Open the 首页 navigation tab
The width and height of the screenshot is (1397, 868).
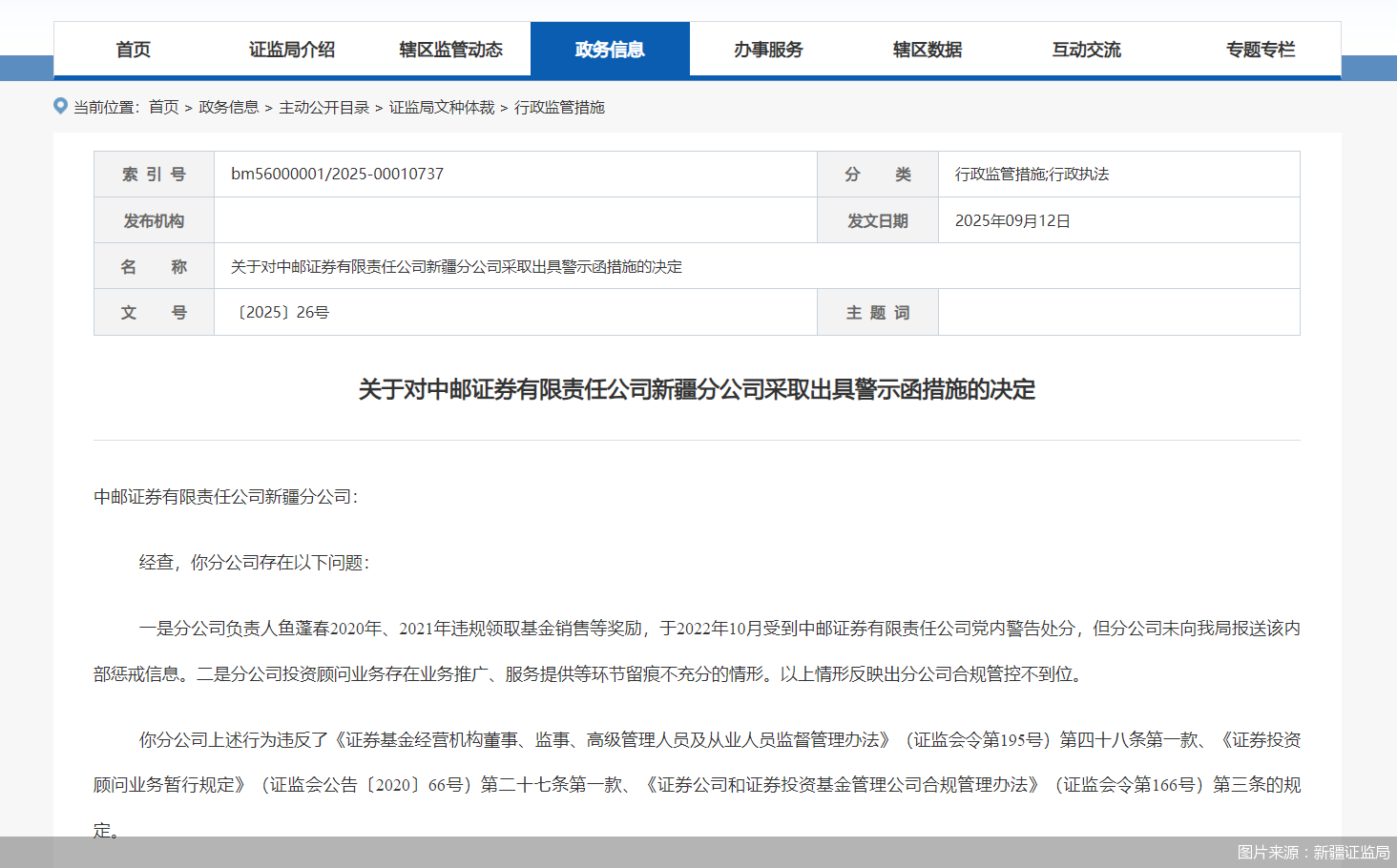tap(134, 50)
